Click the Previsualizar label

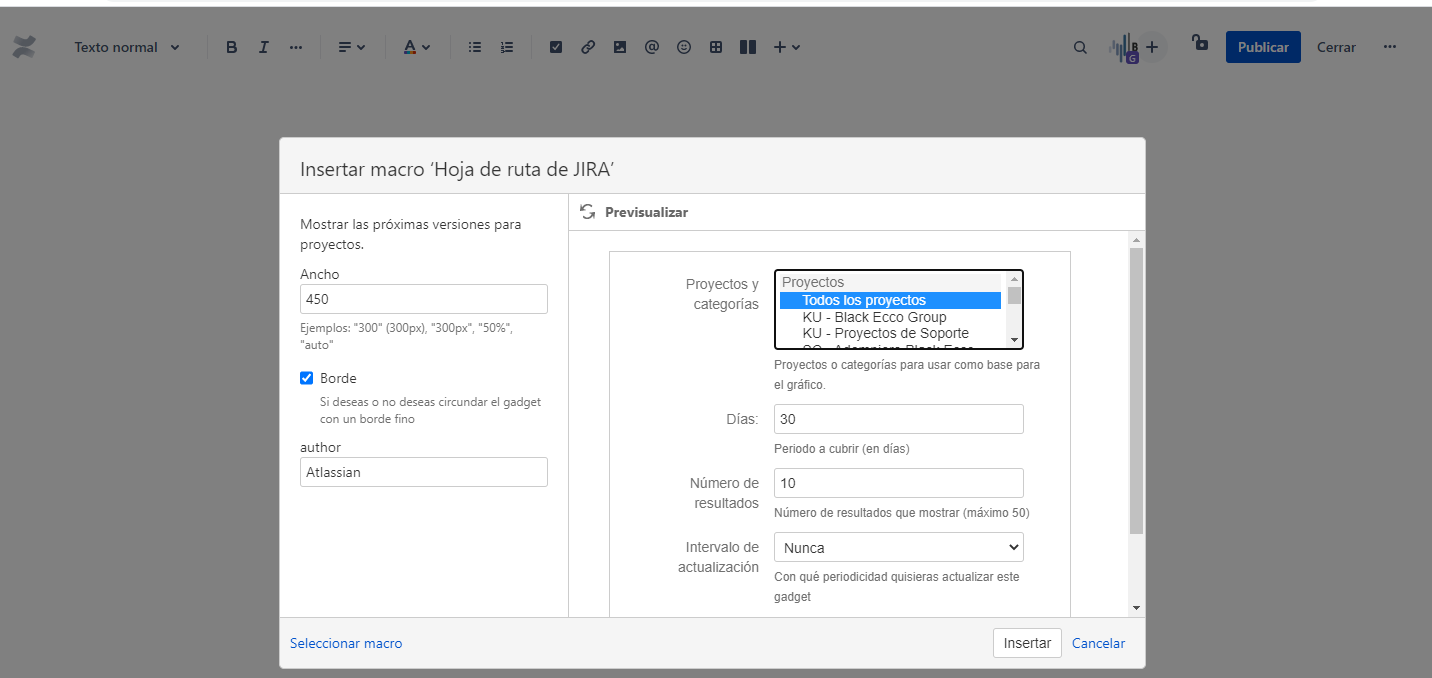tap(646, 212)
